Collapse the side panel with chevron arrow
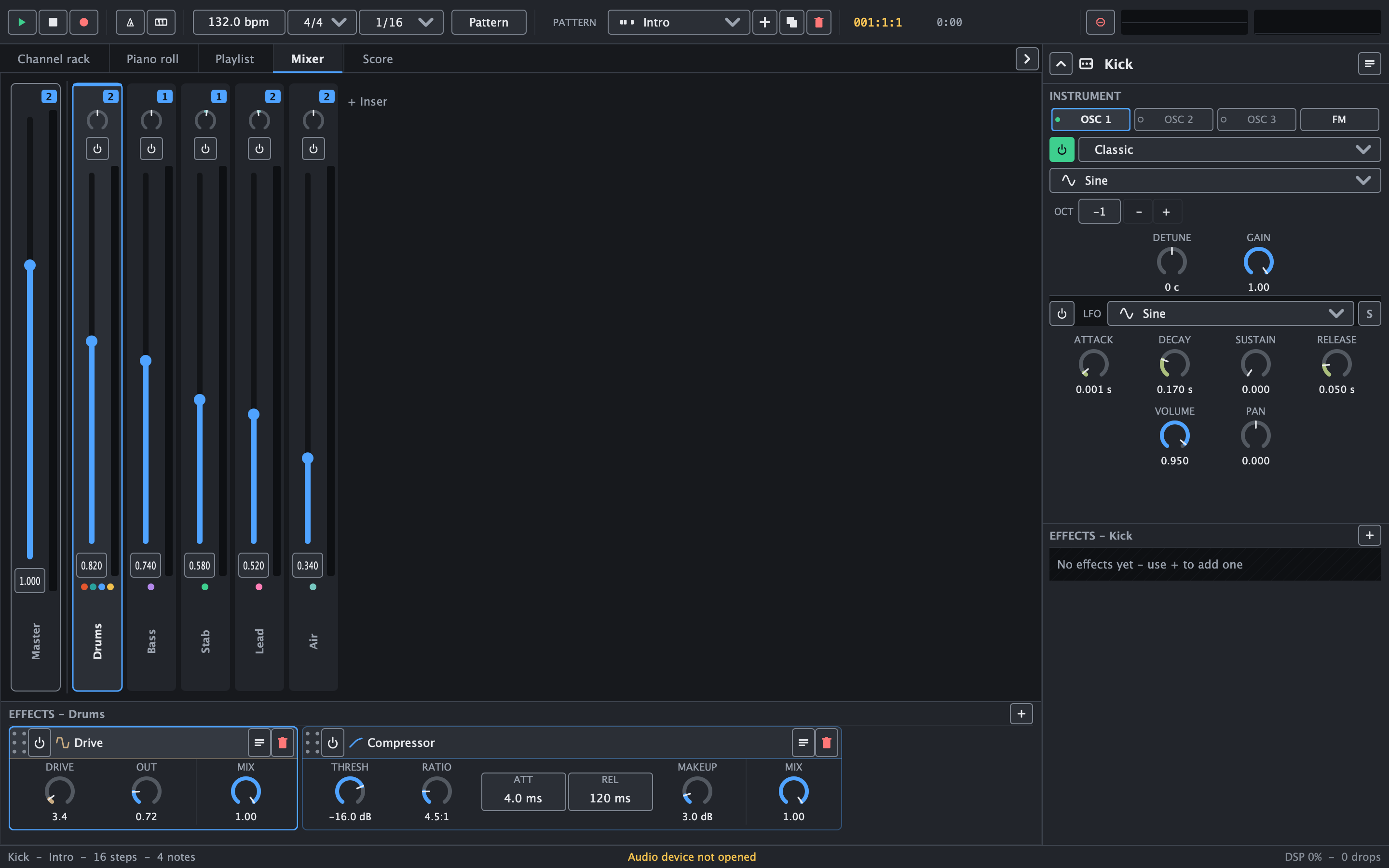 (x=1027, y=58)
